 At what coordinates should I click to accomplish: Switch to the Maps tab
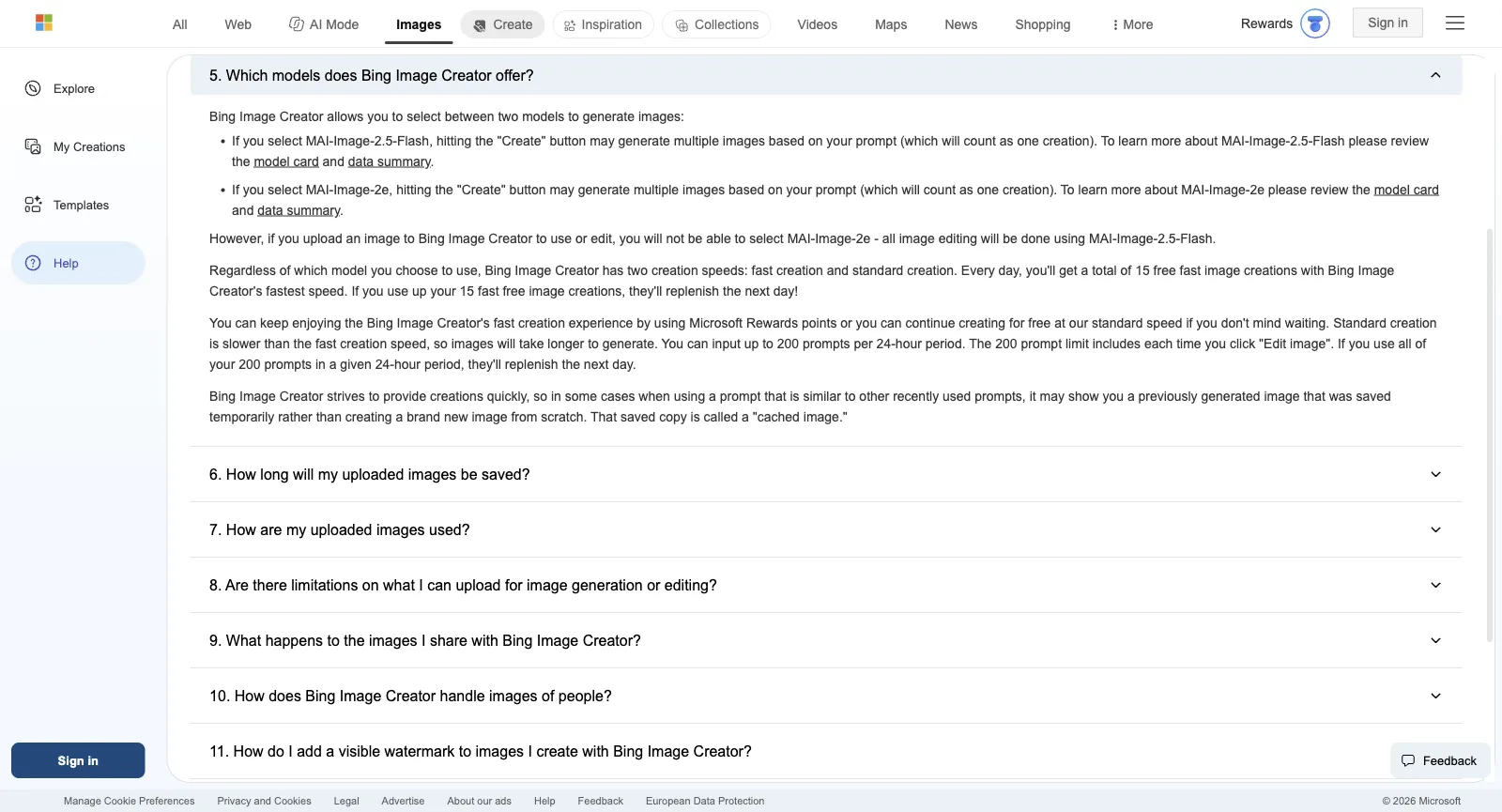[891, 24]
